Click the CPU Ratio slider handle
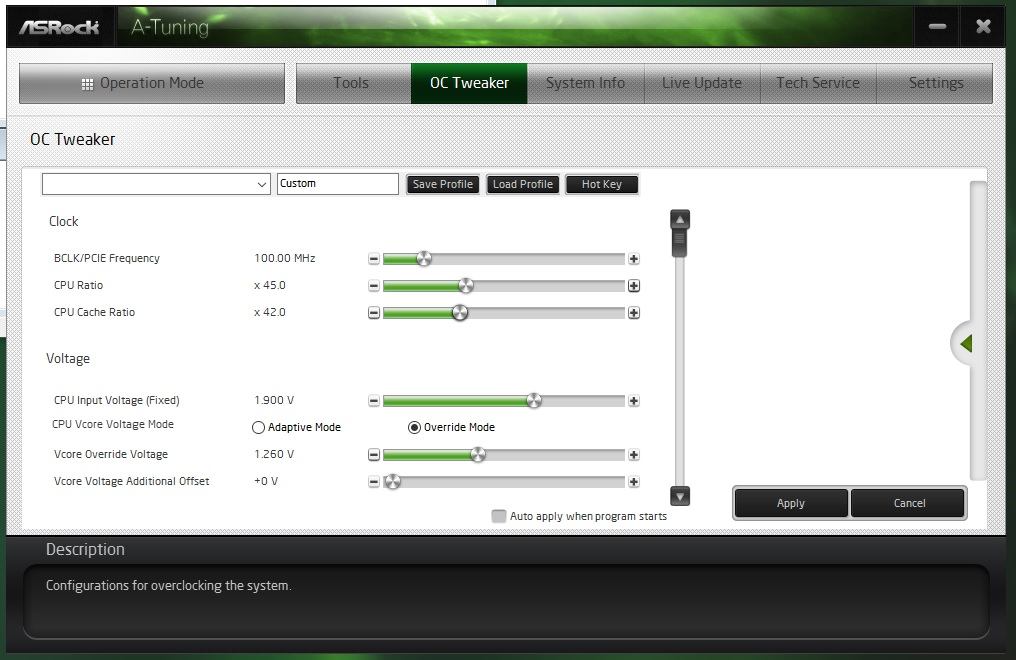Viewport: 1016px width, 660px height. (x=466, y=286)
